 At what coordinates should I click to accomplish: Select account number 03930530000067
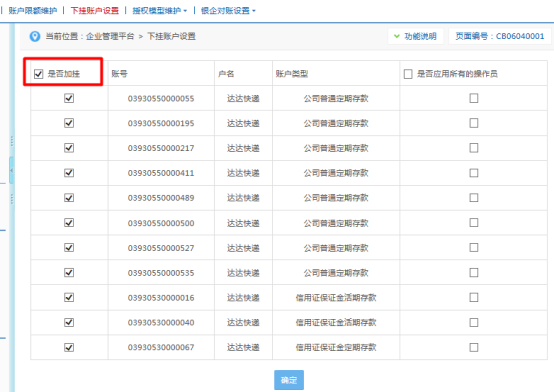[161, 347]
